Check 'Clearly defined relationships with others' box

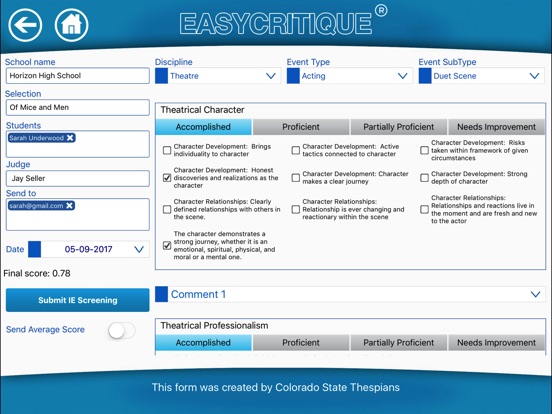pos(167,209)
